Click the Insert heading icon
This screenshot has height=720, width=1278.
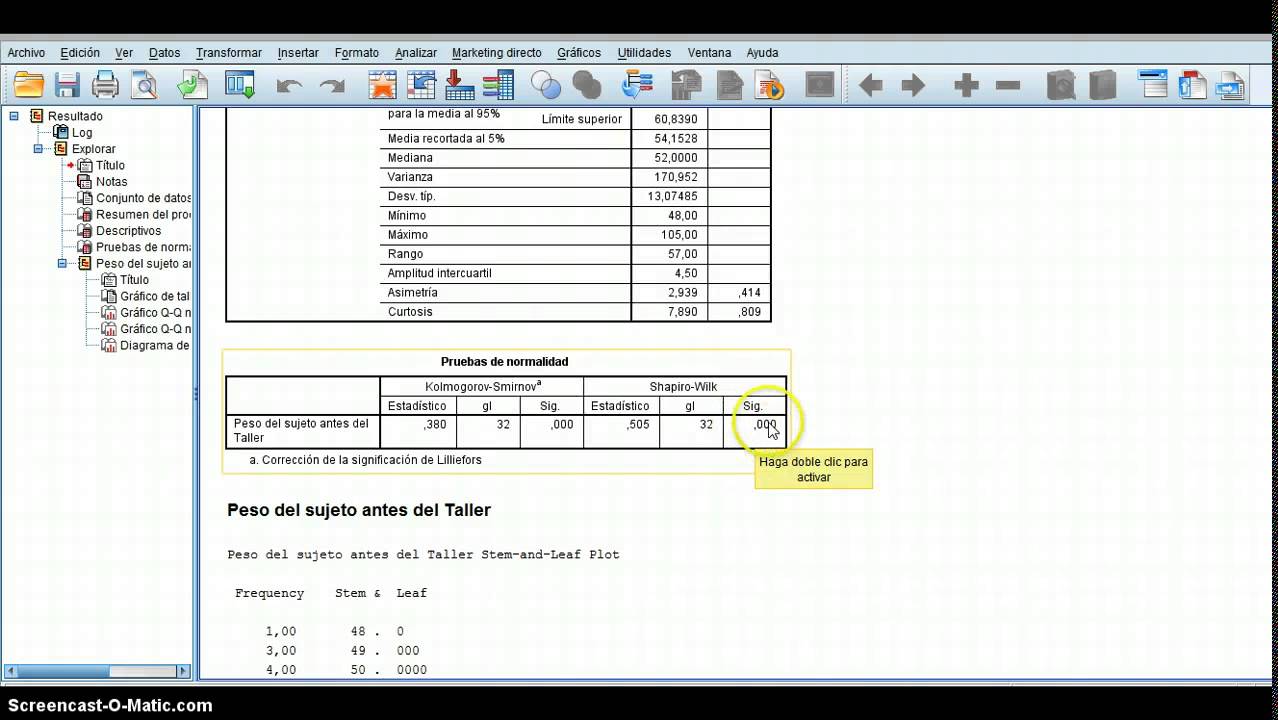click(x=1153, y=85)
